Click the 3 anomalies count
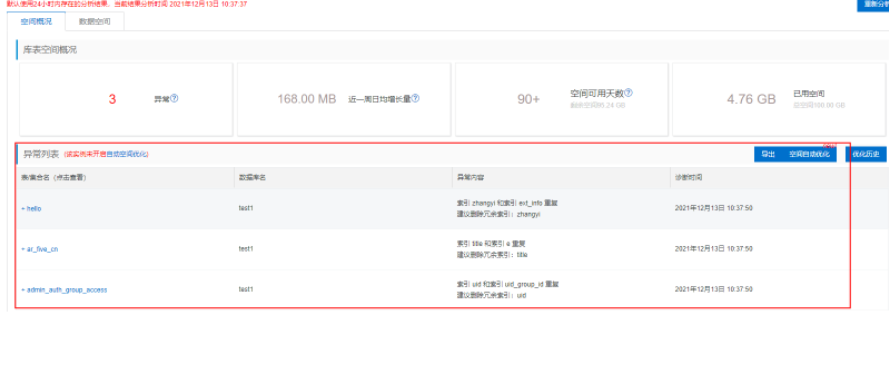The height and width of the screenshot is (388, 889). coord(112,99)
